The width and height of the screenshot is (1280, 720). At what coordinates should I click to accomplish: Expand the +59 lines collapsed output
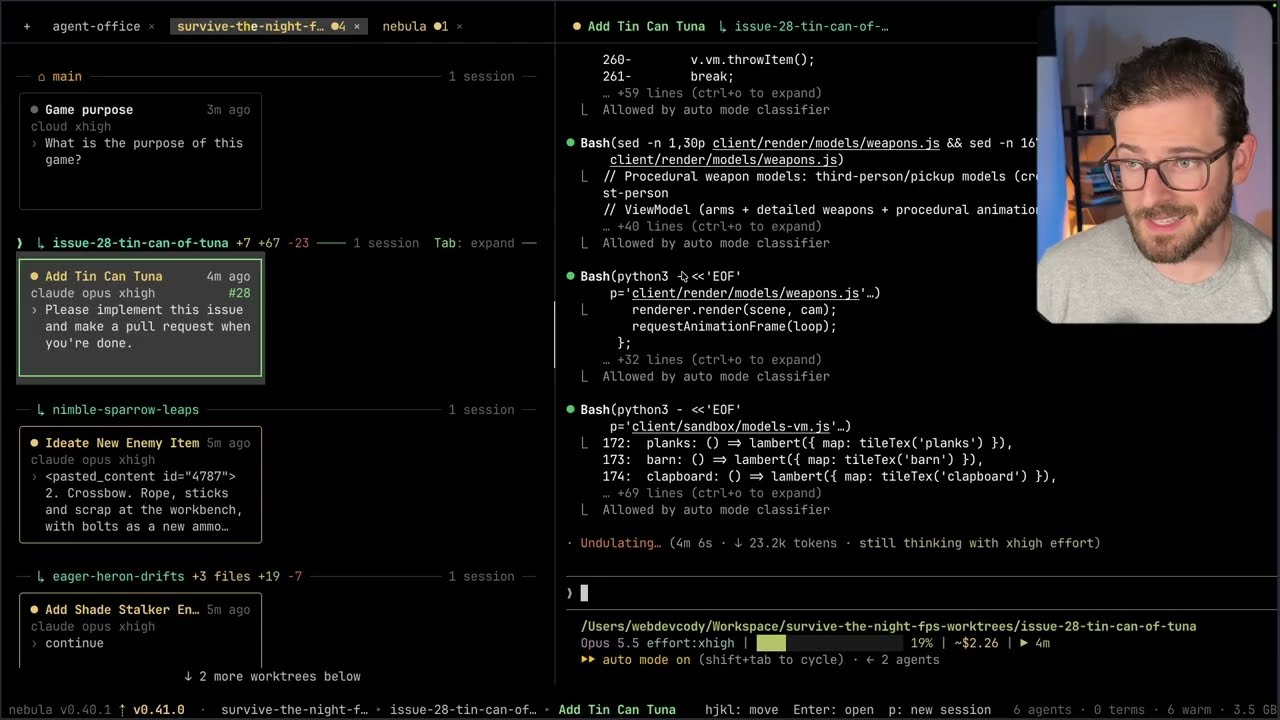[712, 93]
